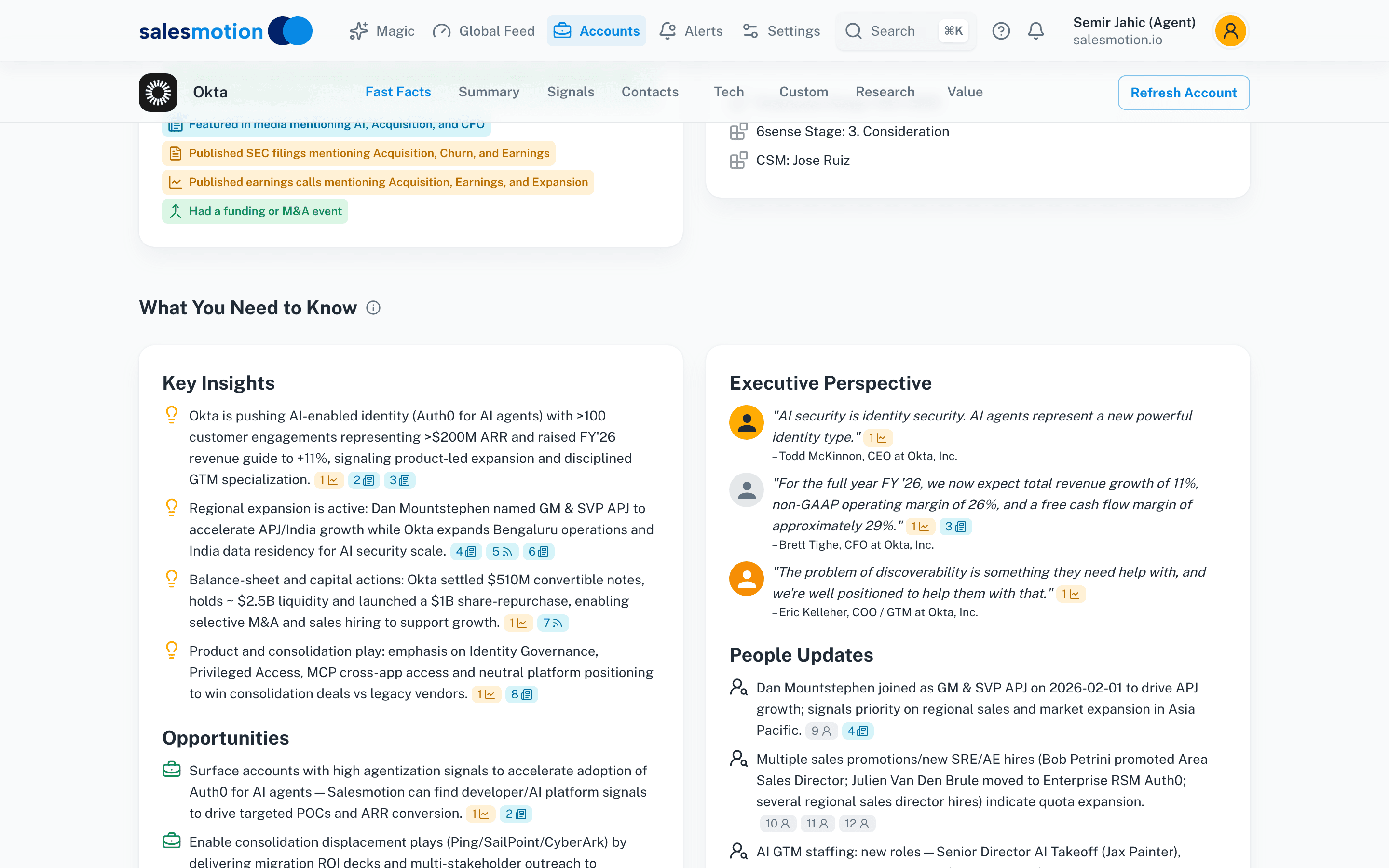
Task: Open contact badge 12 under sales promotions update
Action: point(857,824)
